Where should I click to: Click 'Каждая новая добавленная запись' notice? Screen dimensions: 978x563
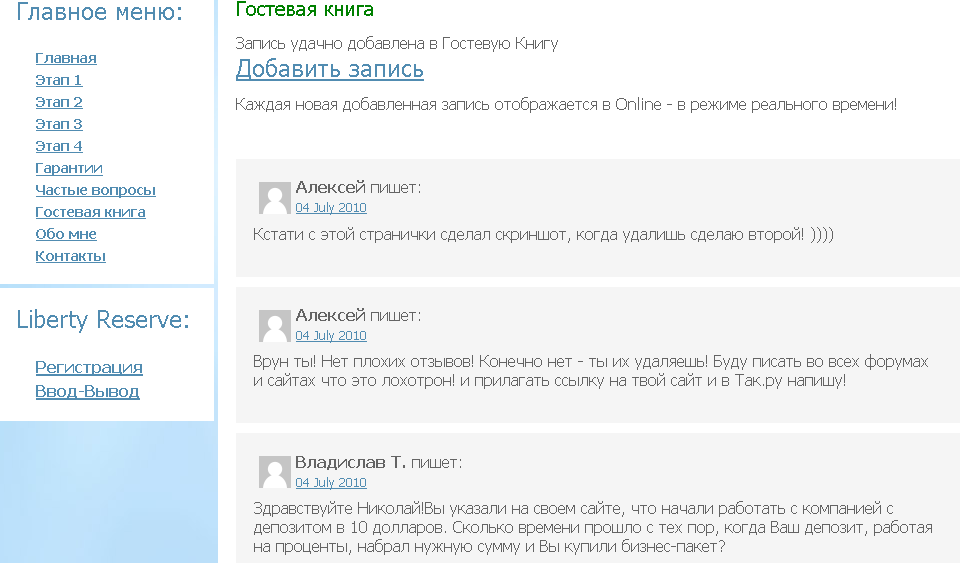[566, 105]
